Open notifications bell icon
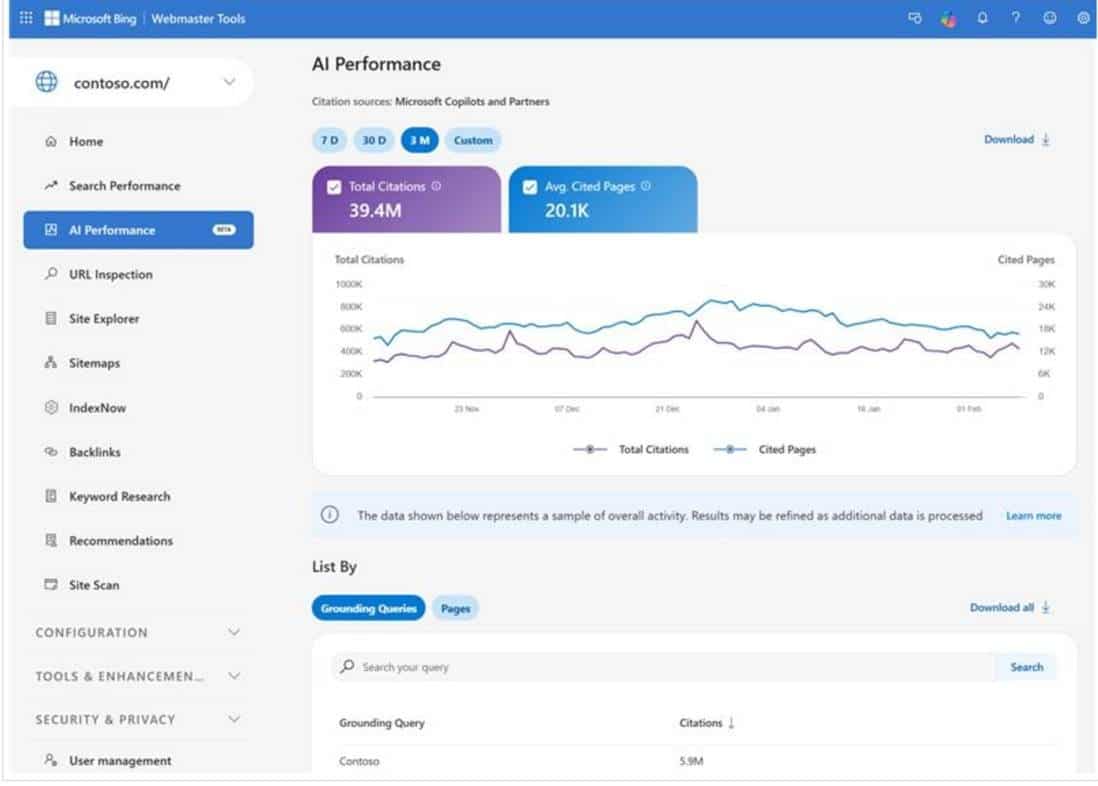1098x786 pixels. [x=982, y=18]
